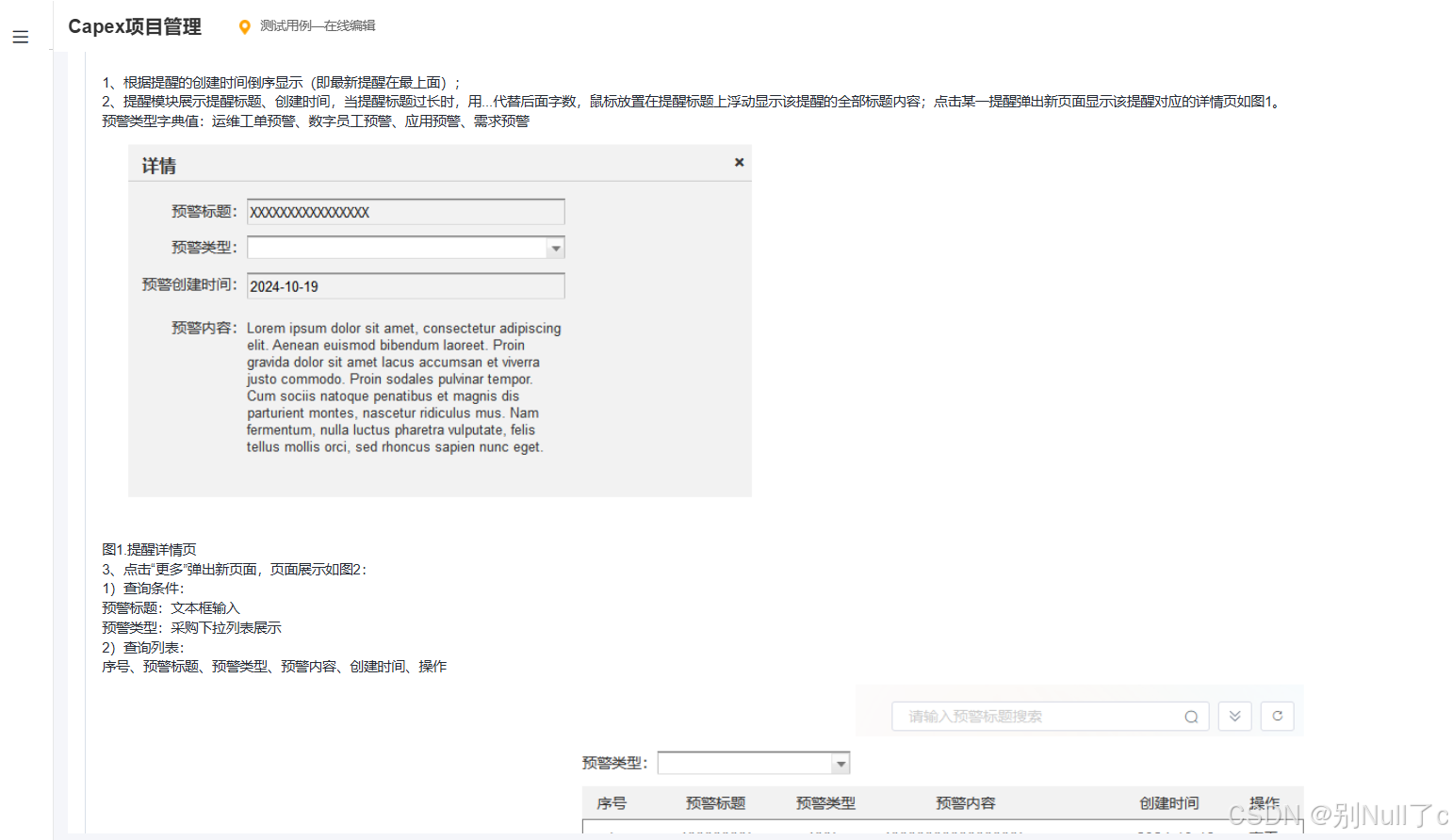Select the 预警标题 input showing XXXXXXXXXXXXXXXX
The height and width of the screenshot is (840, 1452).
tap(405, 211)
